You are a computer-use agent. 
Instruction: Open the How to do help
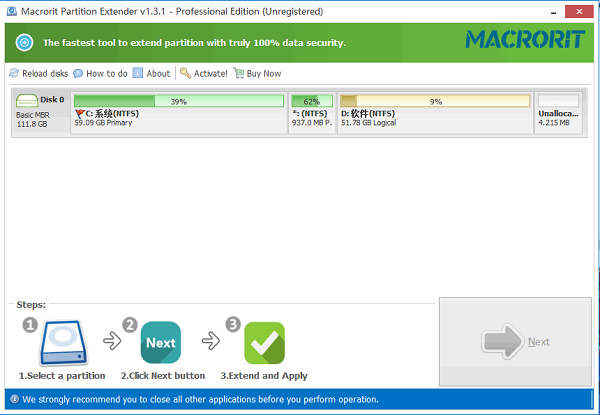(x=100, y=73)
